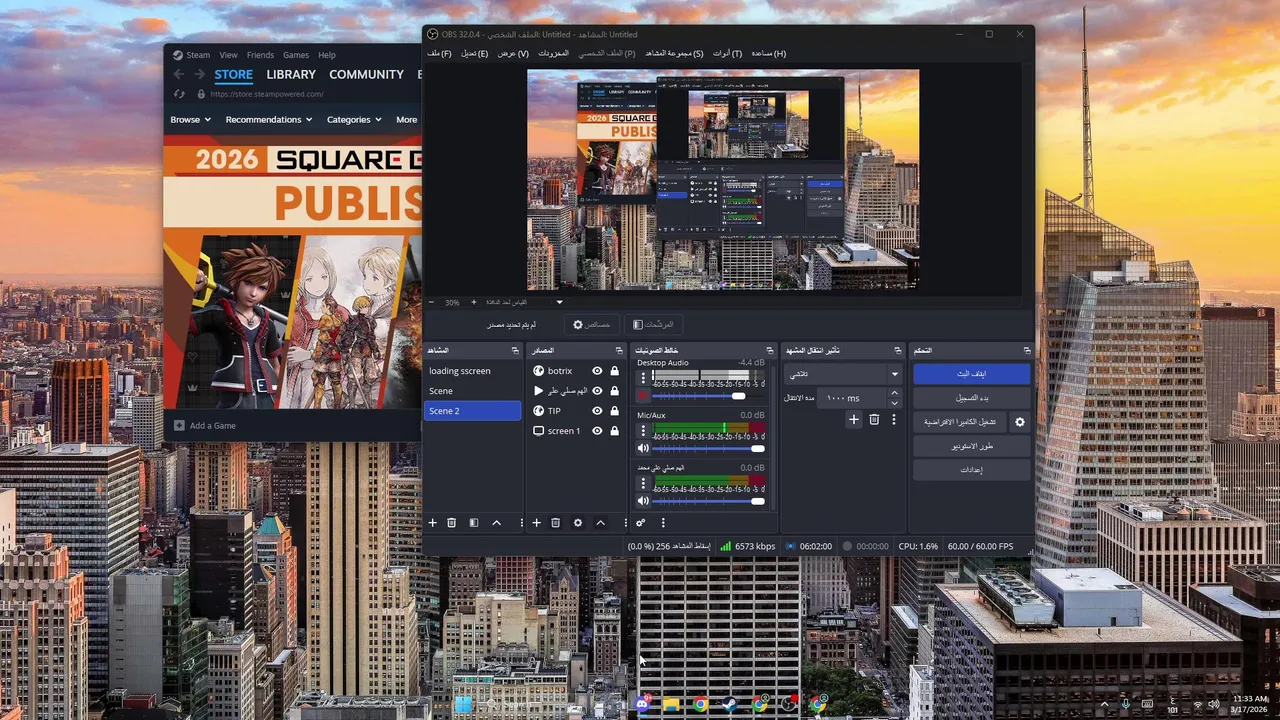Open Scenes panel toolbar overflow menu
This screenshot has width=1280, height=720.
coord(521,523)
